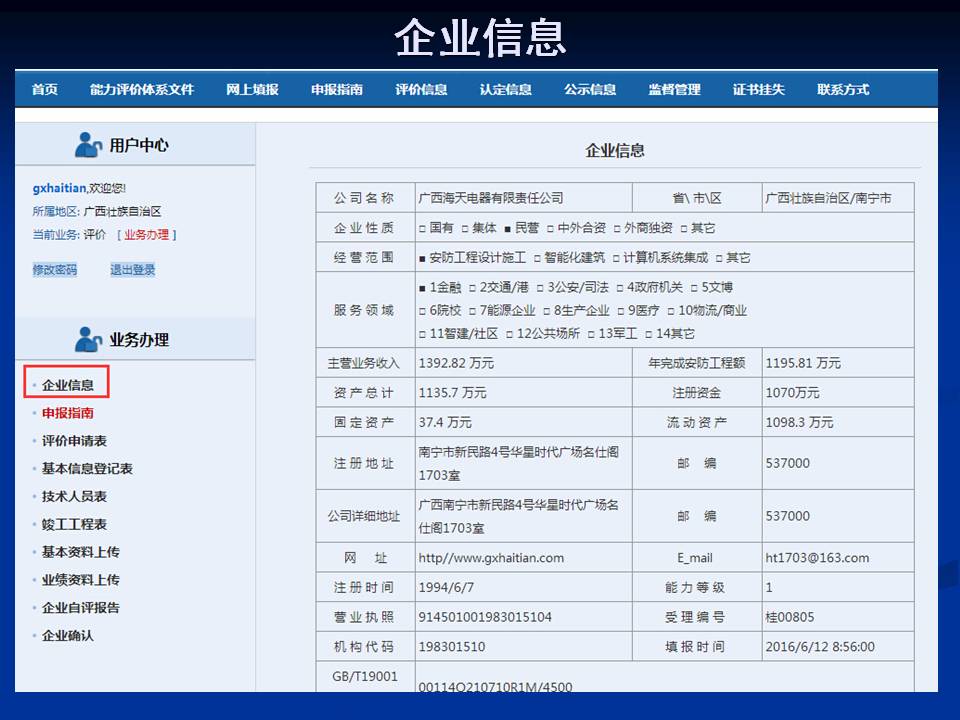Open 评价申请表 in the sidebar

pyautogui.click(x=75, y=441)
